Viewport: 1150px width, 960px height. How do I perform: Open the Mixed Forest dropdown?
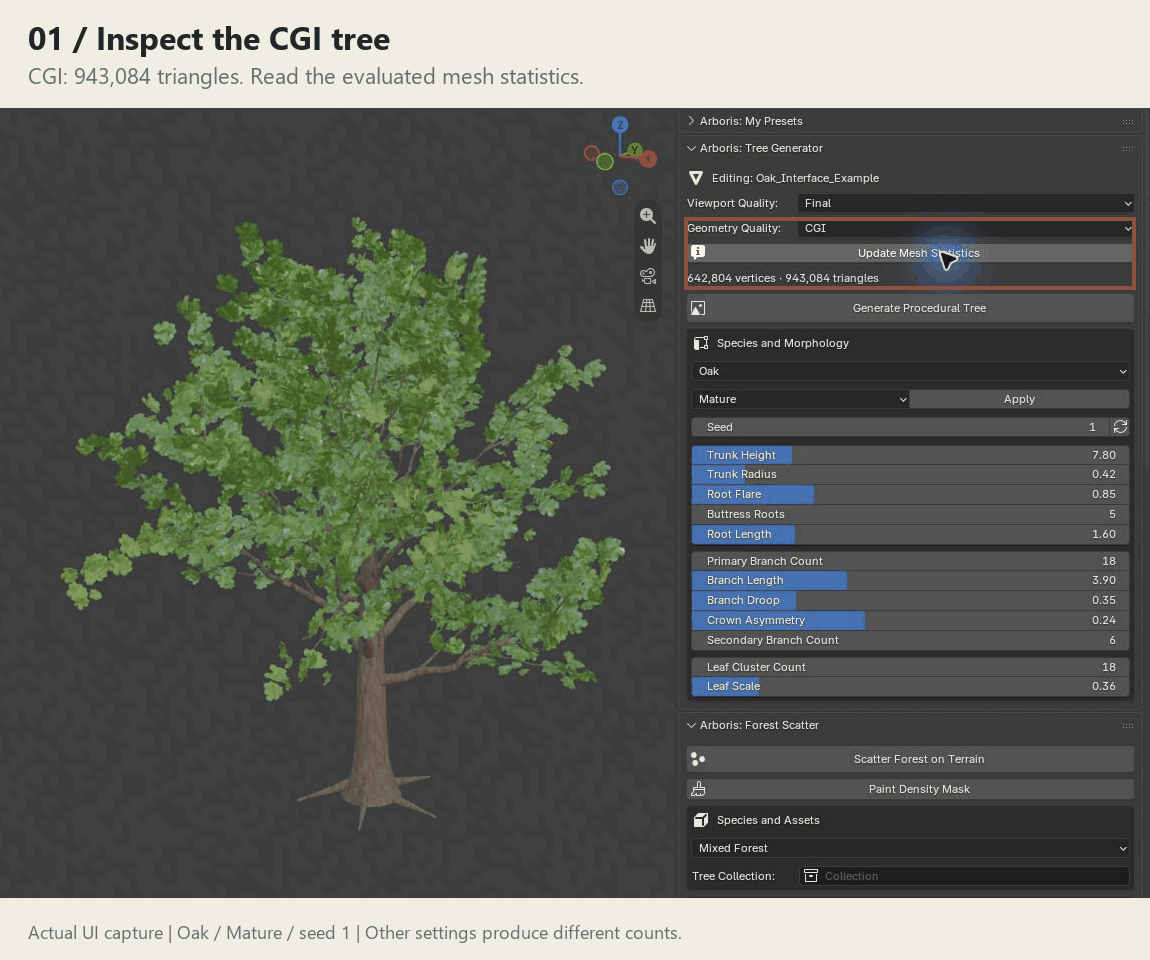[x=910, y=848]
